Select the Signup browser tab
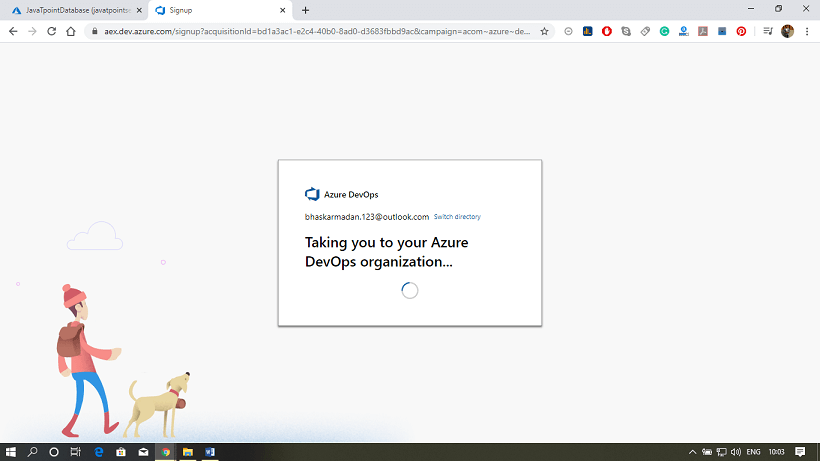The width and height of the screenshot is (820, 461). [x=220, y=10]
